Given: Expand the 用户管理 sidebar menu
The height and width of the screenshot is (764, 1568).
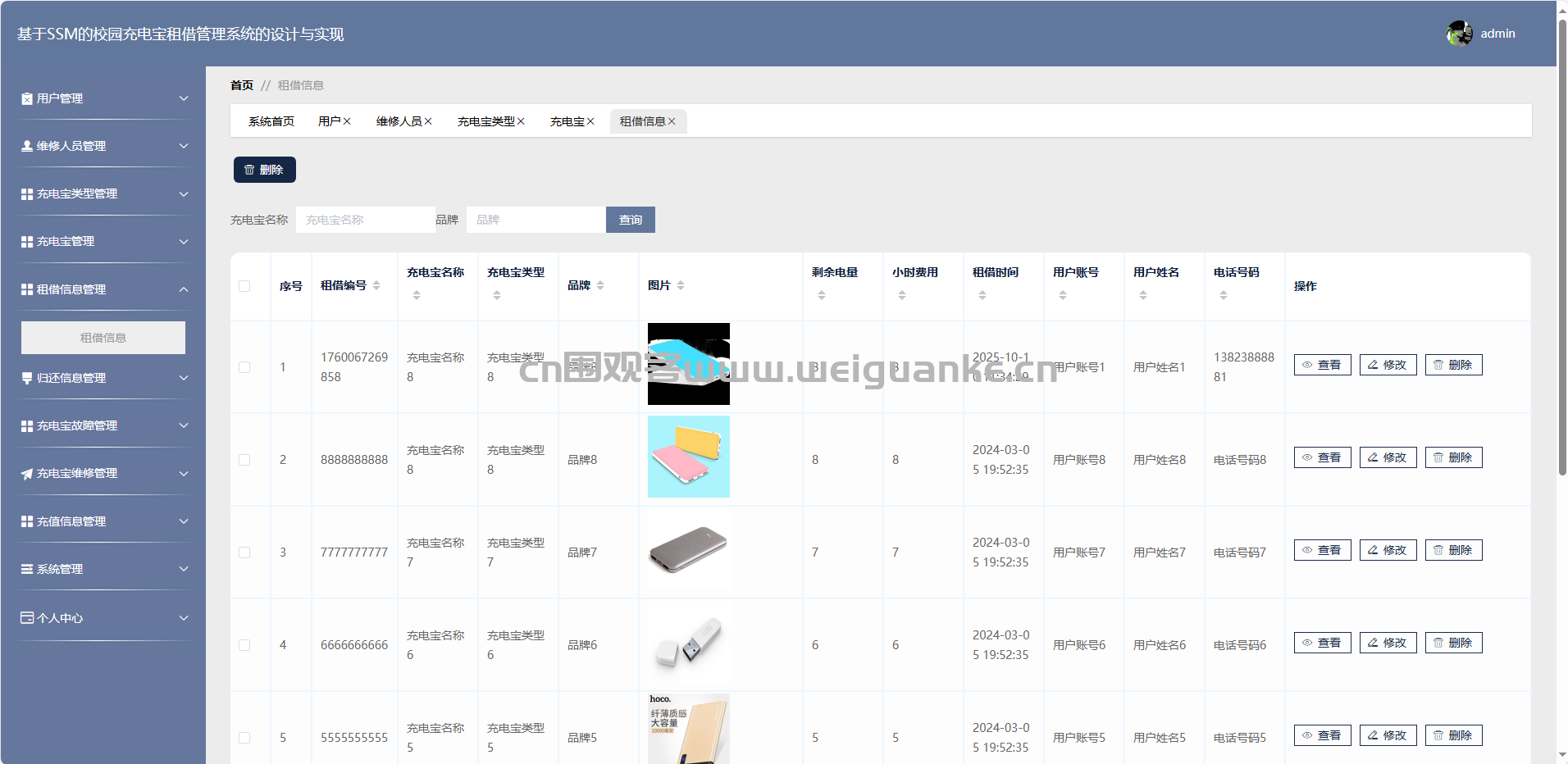Looking at the screenshot, I should tap(103, 98).
